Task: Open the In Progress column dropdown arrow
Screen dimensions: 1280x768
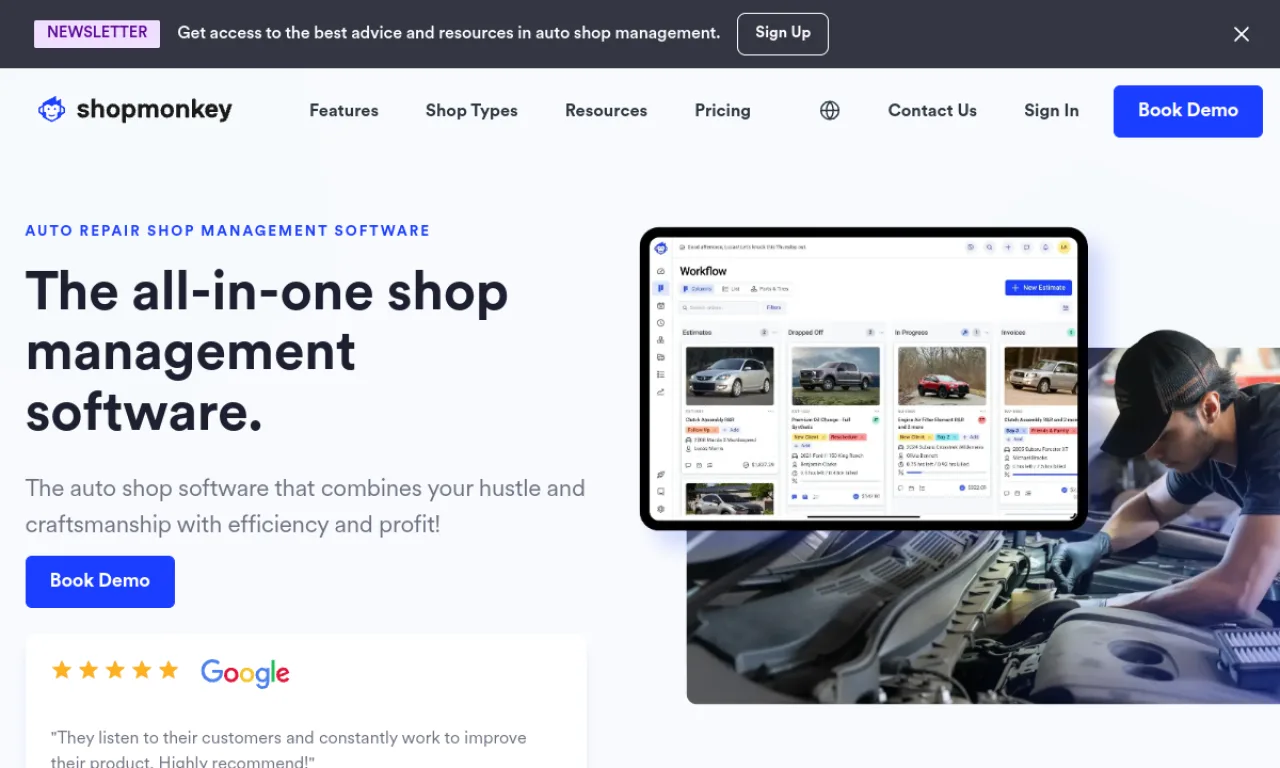Action: click(x=986, y=332)
